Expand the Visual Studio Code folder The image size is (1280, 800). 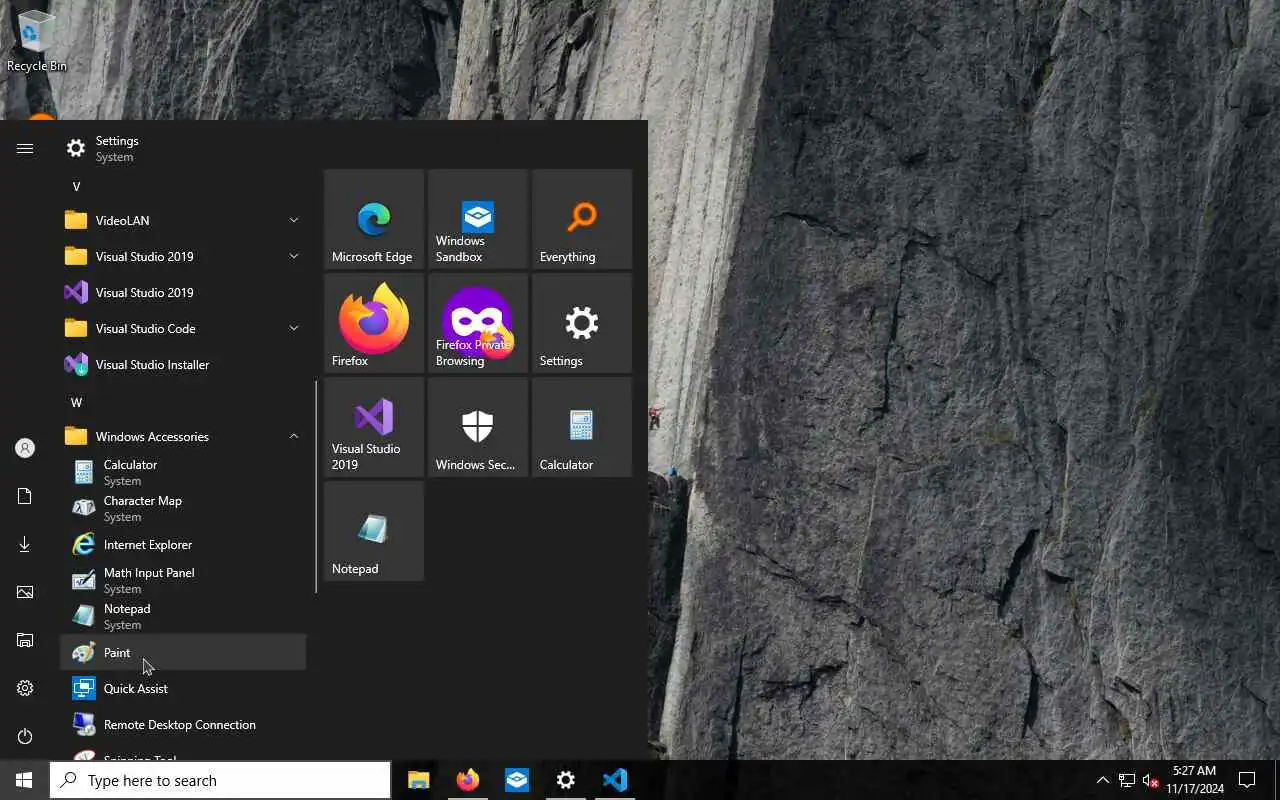(x=183, y=328)
